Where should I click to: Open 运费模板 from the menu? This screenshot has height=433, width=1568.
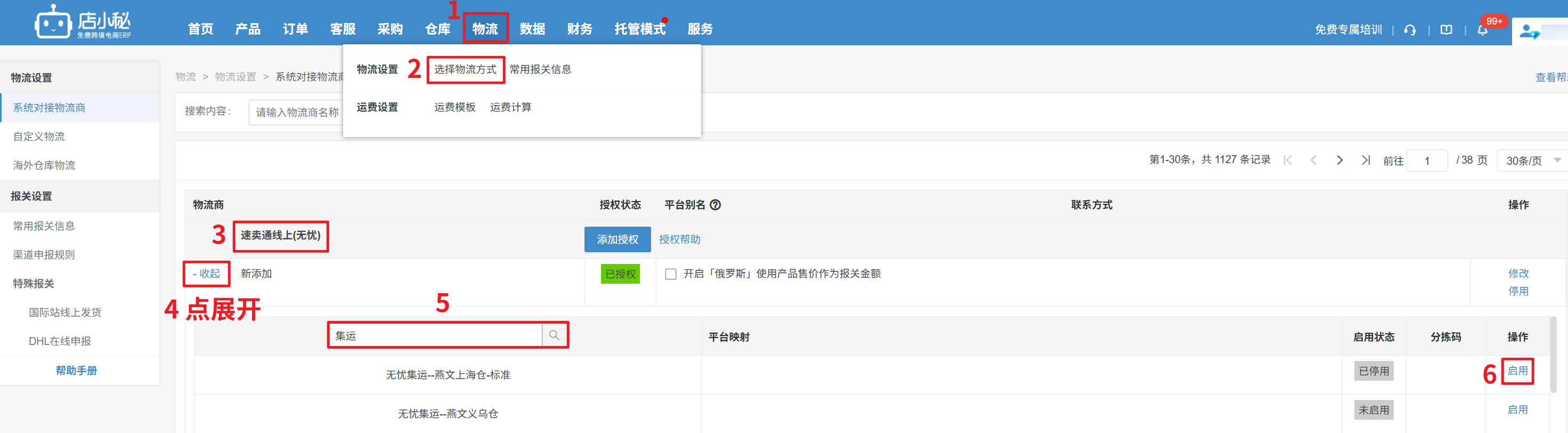(454, 107)
